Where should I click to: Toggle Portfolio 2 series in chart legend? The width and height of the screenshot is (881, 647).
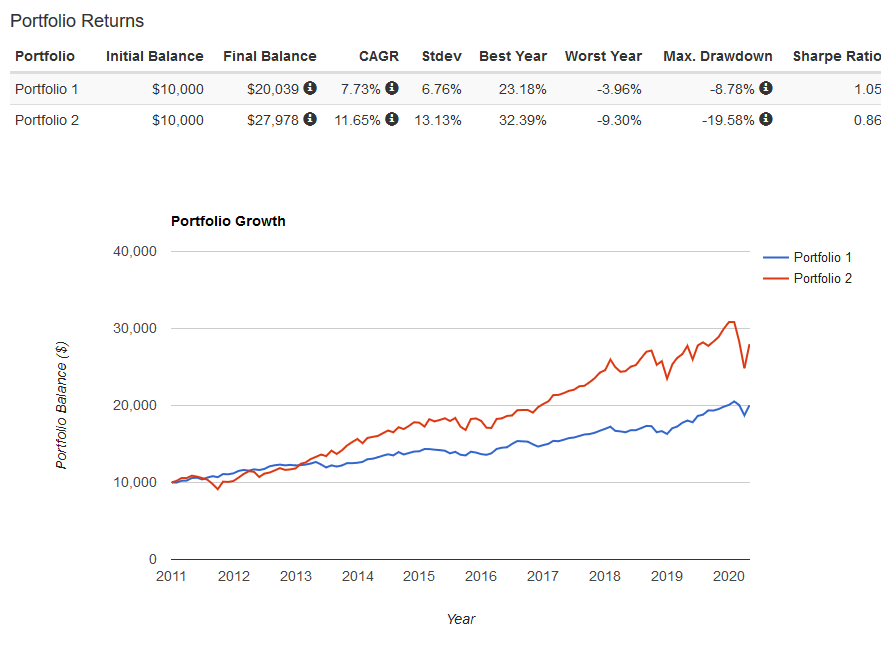point(822,278)
